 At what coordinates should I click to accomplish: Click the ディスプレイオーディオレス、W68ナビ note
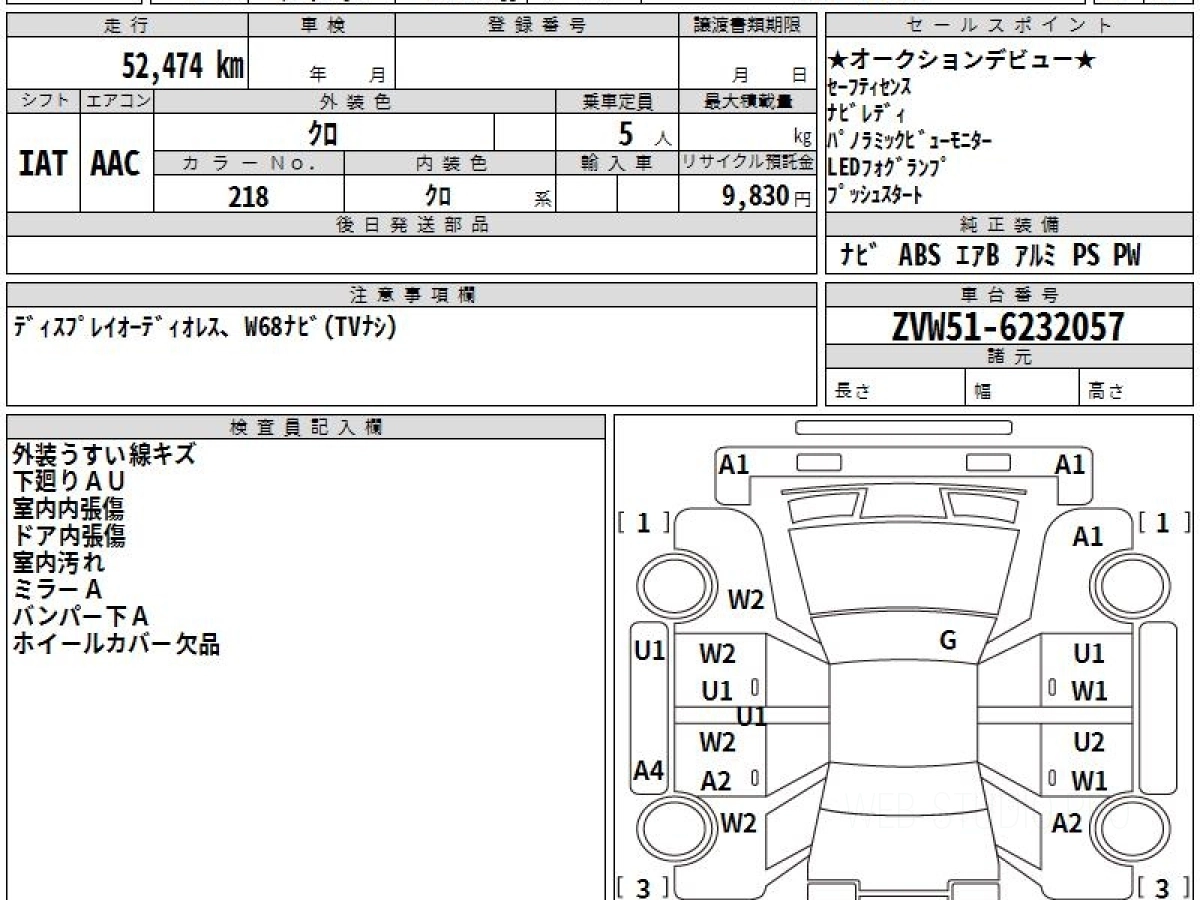pos(205,327)
